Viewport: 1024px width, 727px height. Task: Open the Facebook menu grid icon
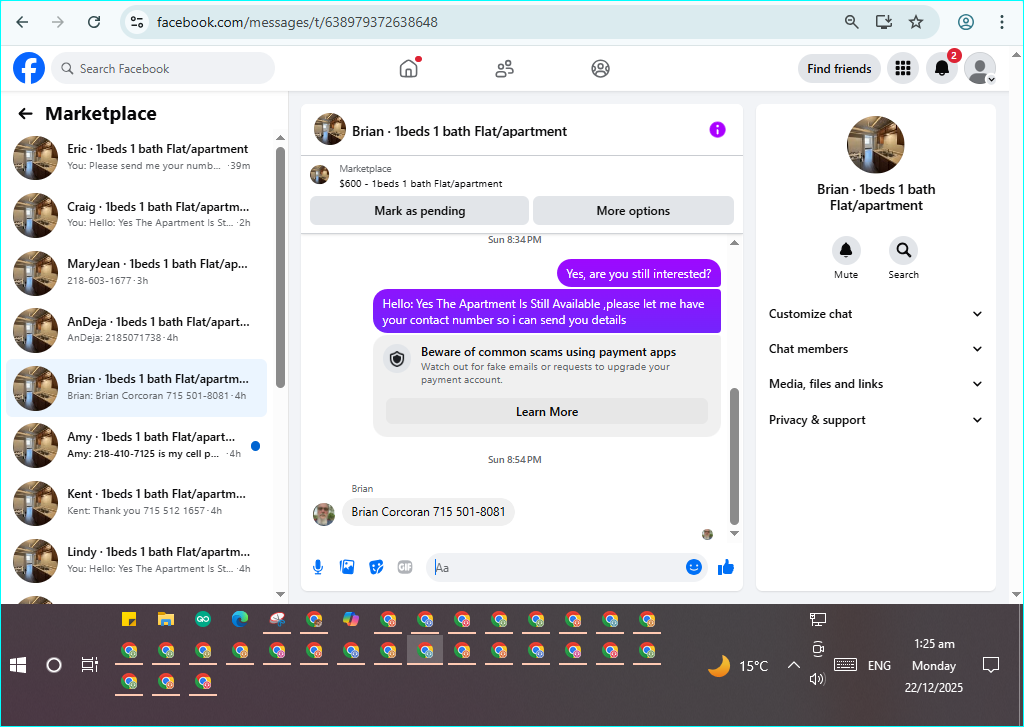point(903,69)
